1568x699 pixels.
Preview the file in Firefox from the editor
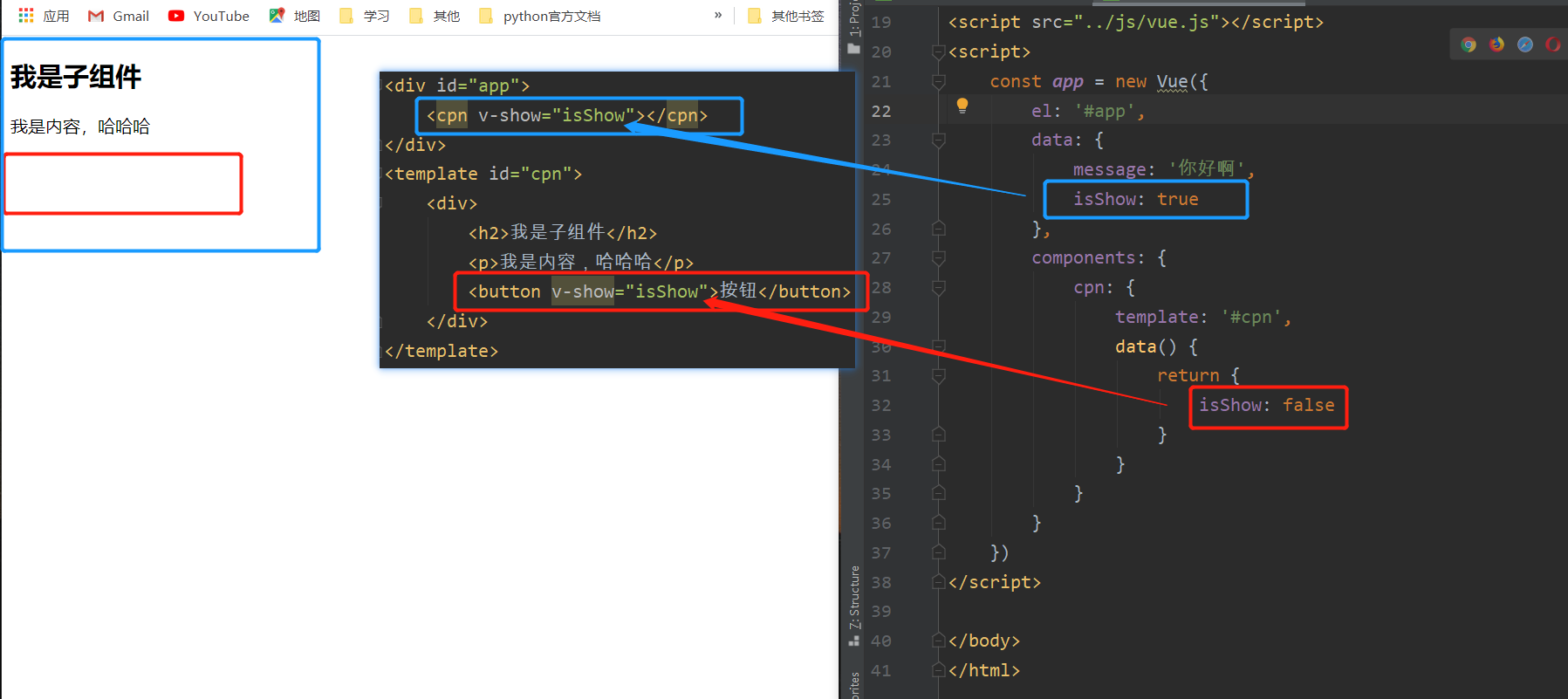pyautogui.click(x=1496, y=45)
